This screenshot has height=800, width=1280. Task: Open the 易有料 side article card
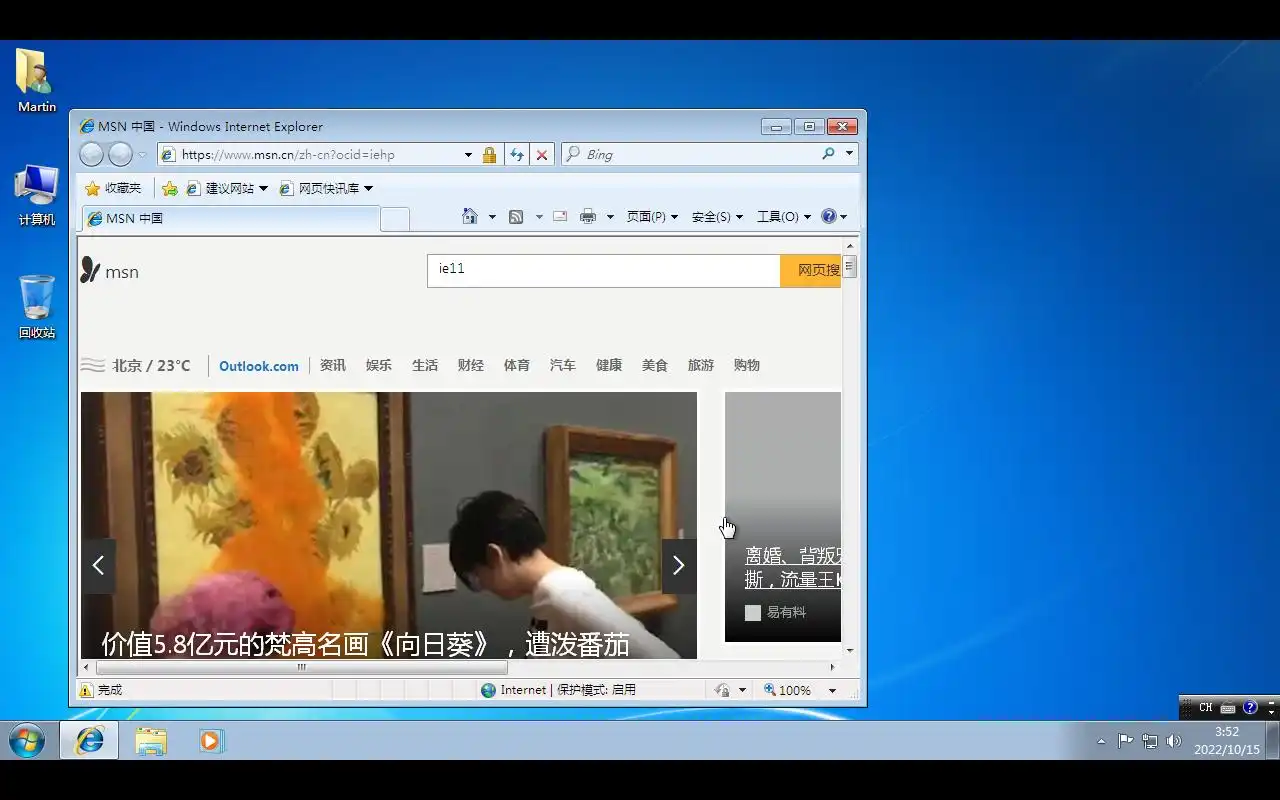783,516
